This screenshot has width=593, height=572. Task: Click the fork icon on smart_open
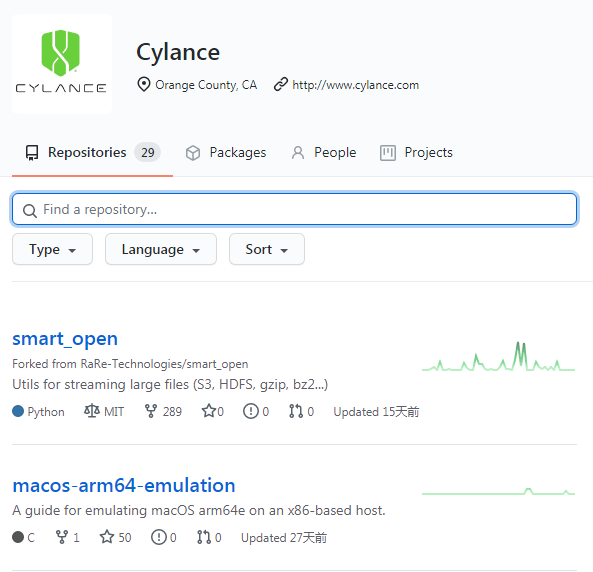[151, 411]
